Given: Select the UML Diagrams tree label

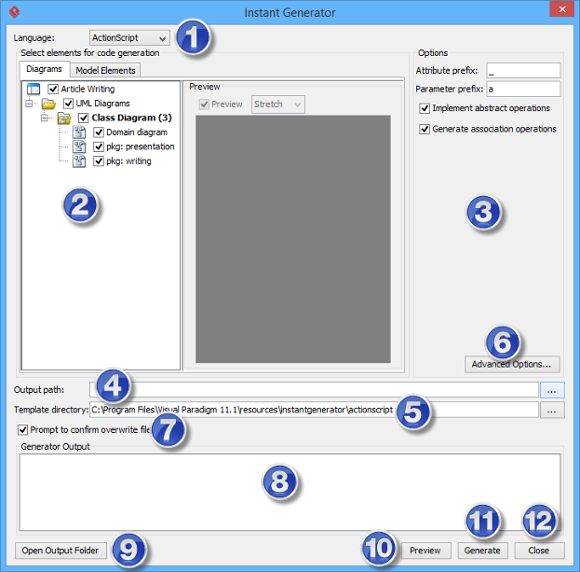Looking at the screenshot, I should tap(102, 103).
